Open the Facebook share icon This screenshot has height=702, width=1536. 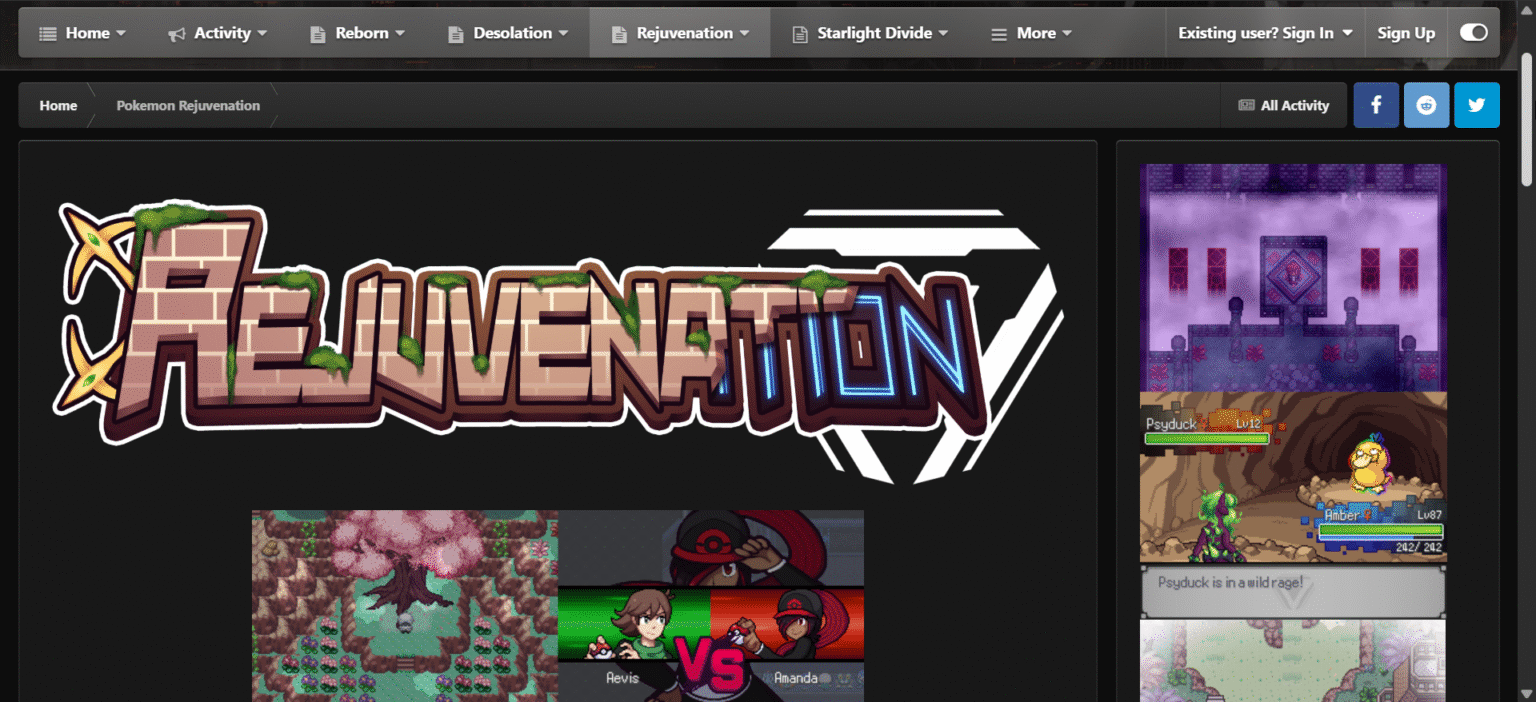coord(1376,105)
